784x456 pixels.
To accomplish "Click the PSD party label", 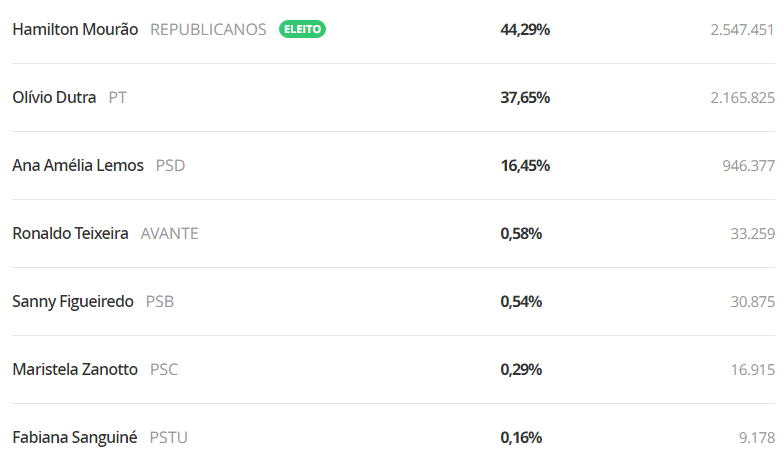I will (x=170, y=166).
